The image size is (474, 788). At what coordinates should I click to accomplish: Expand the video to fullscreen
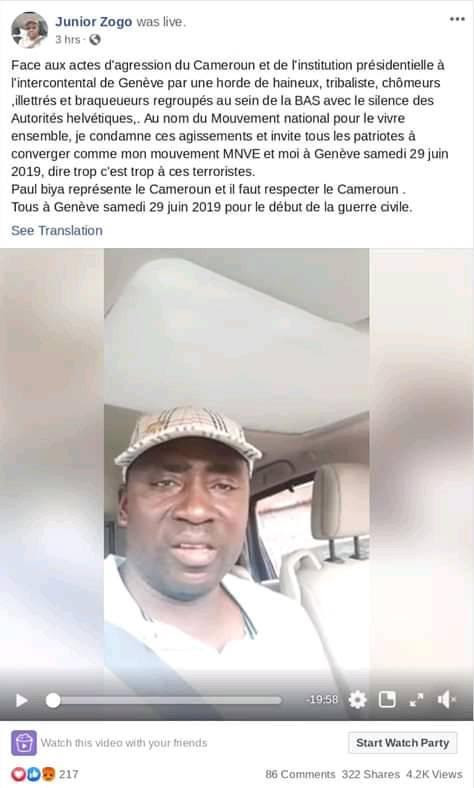(416, 700)
